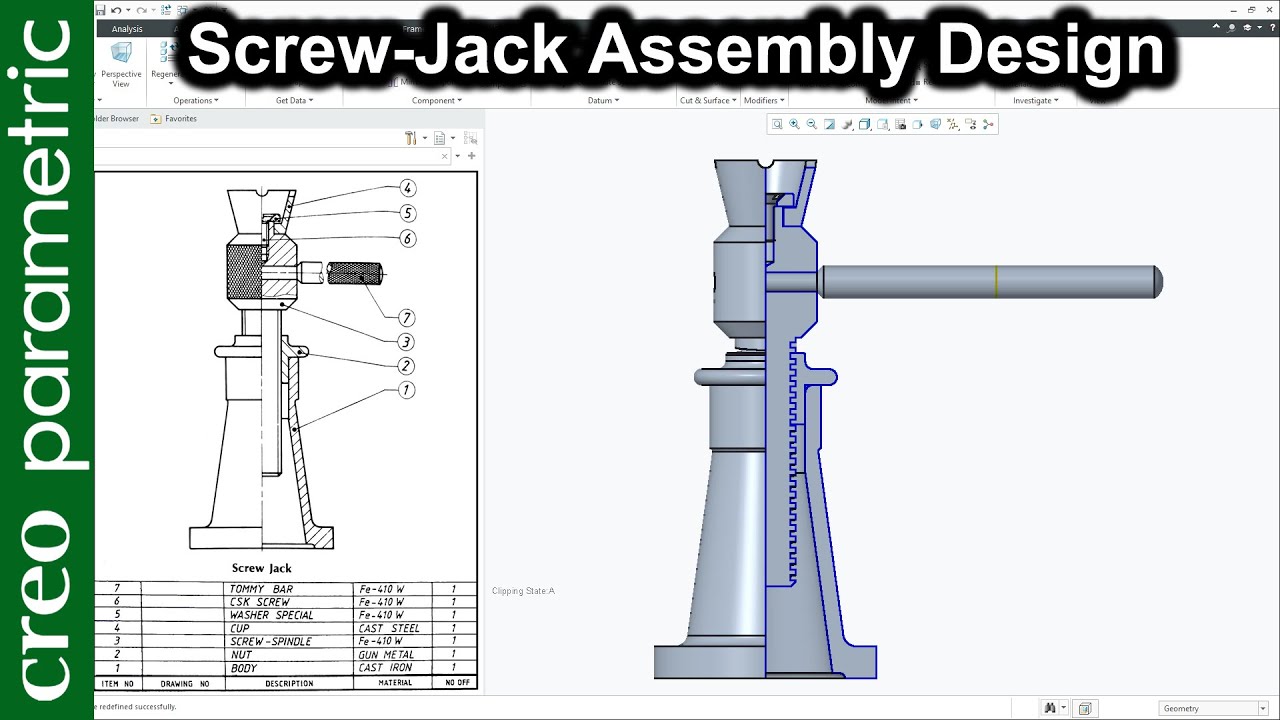Expand the Modifiers group dropdown
Image resolution: width=1280 pixels, height=720 pixels.
pos(765,100)
